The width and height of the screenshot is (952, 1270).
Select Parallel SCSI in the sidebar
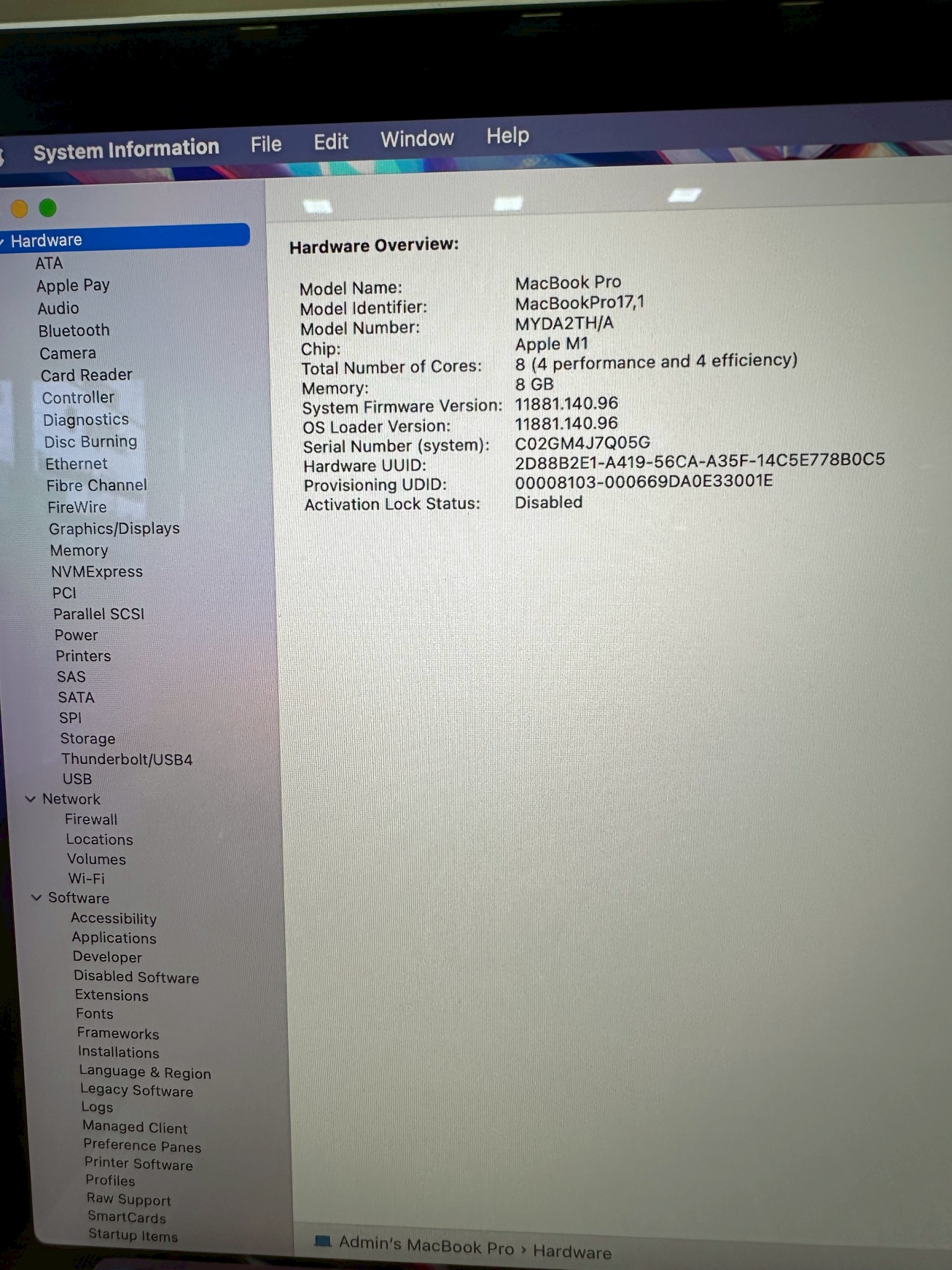click(99, 614)
